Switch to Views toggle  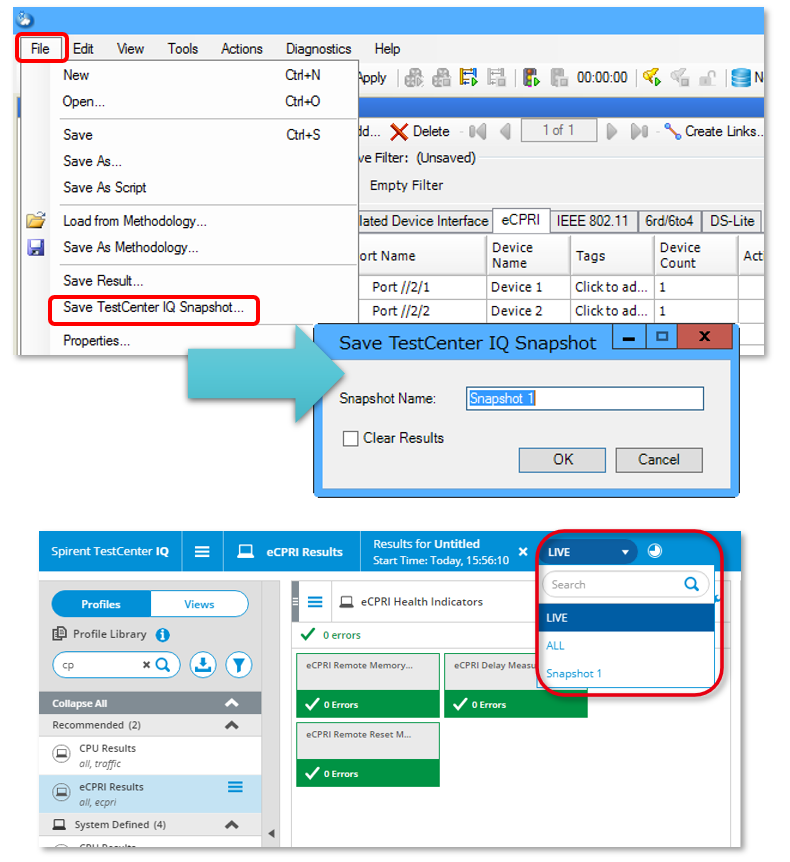[x=199, y=604]
